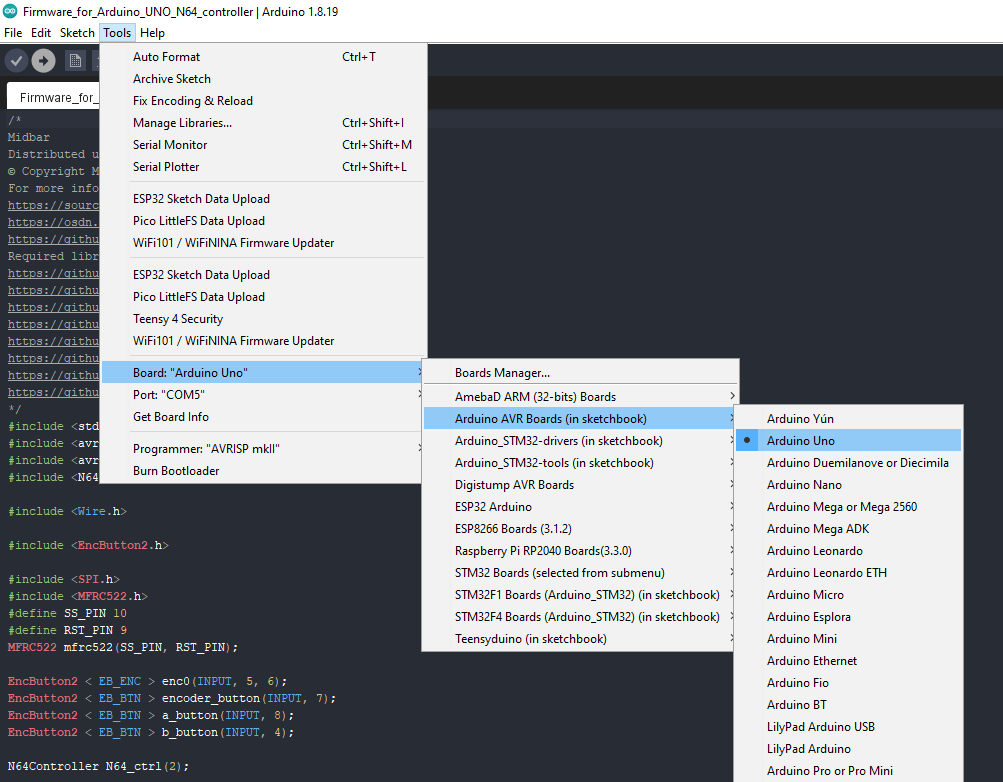Click the #include <Wire.h> code line
Image resolution: width=1003 pixels, height=782 pixels.
click(67, 512)
